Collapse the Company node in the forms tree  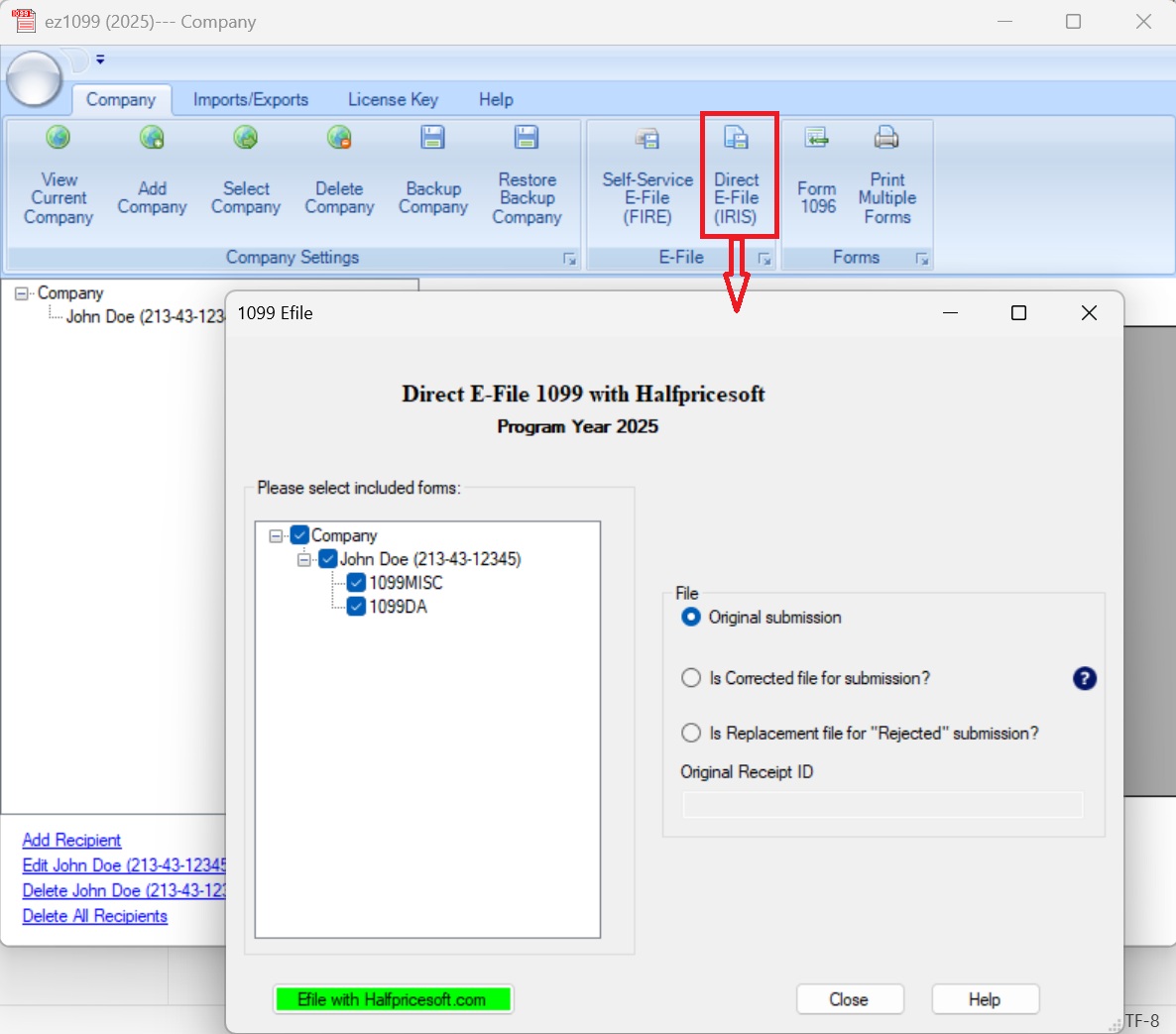click(276, 535)
